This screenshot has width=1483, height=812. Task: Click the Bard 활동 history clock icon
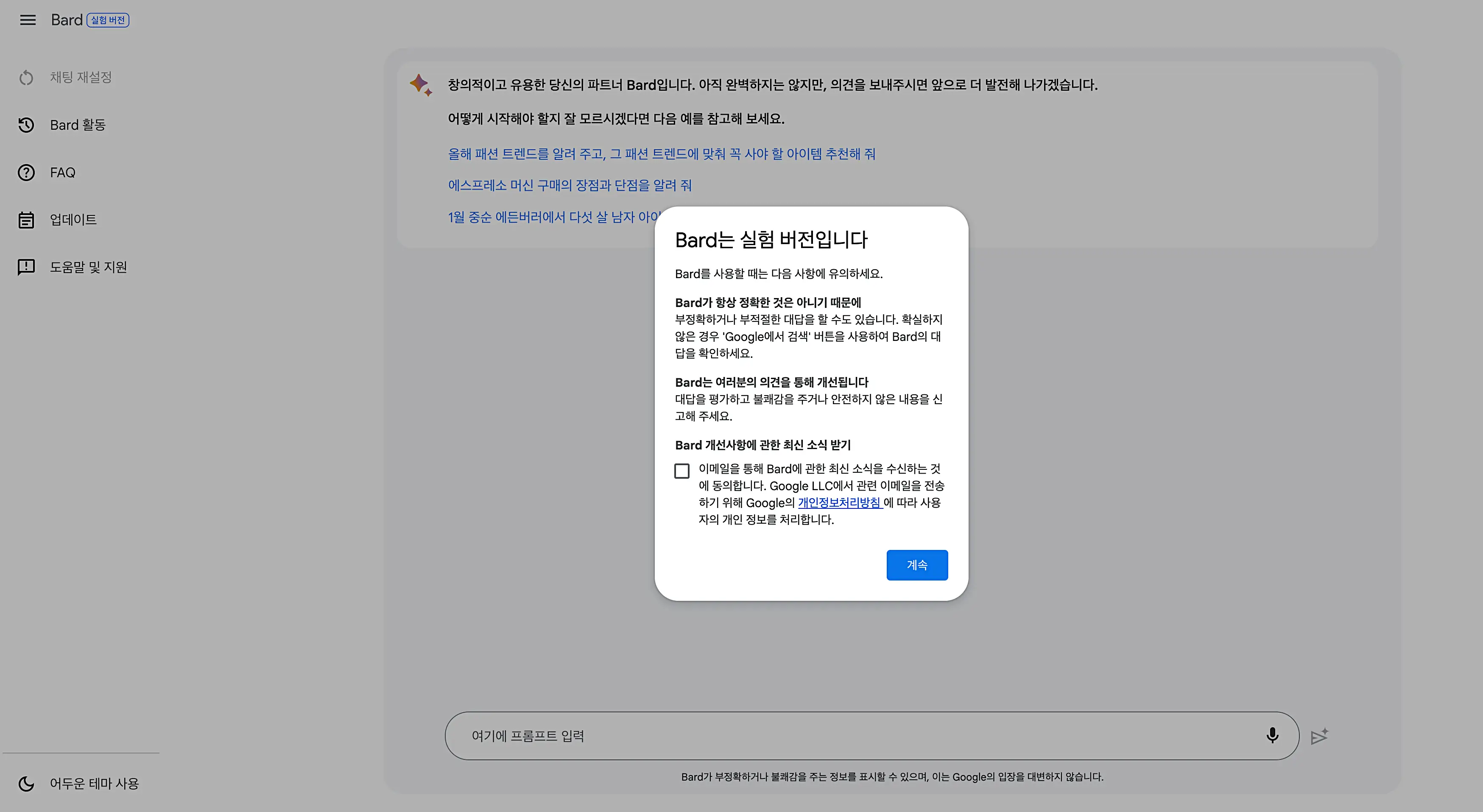[x=26, y=125]
